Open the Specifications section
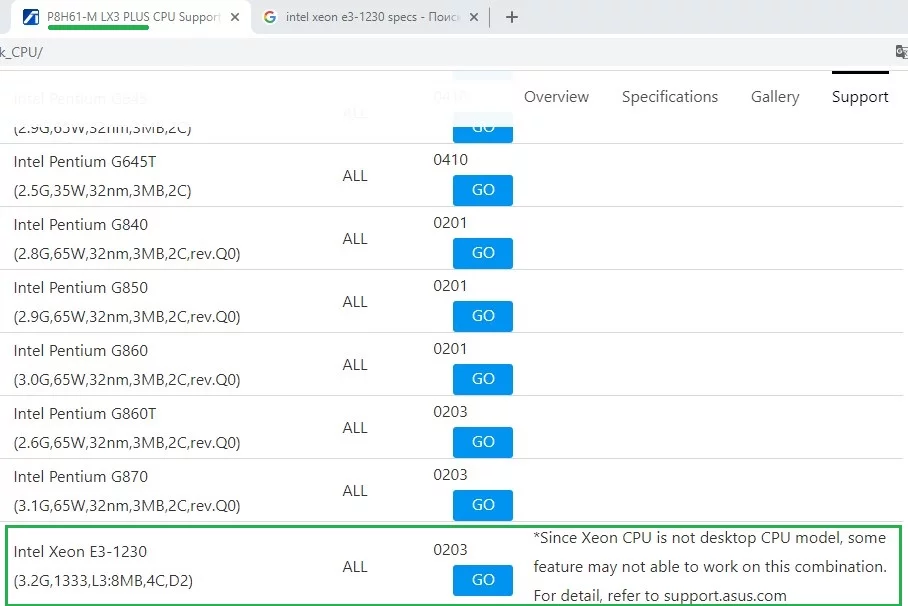The image size is (908, 606). (x=669, y=97)
